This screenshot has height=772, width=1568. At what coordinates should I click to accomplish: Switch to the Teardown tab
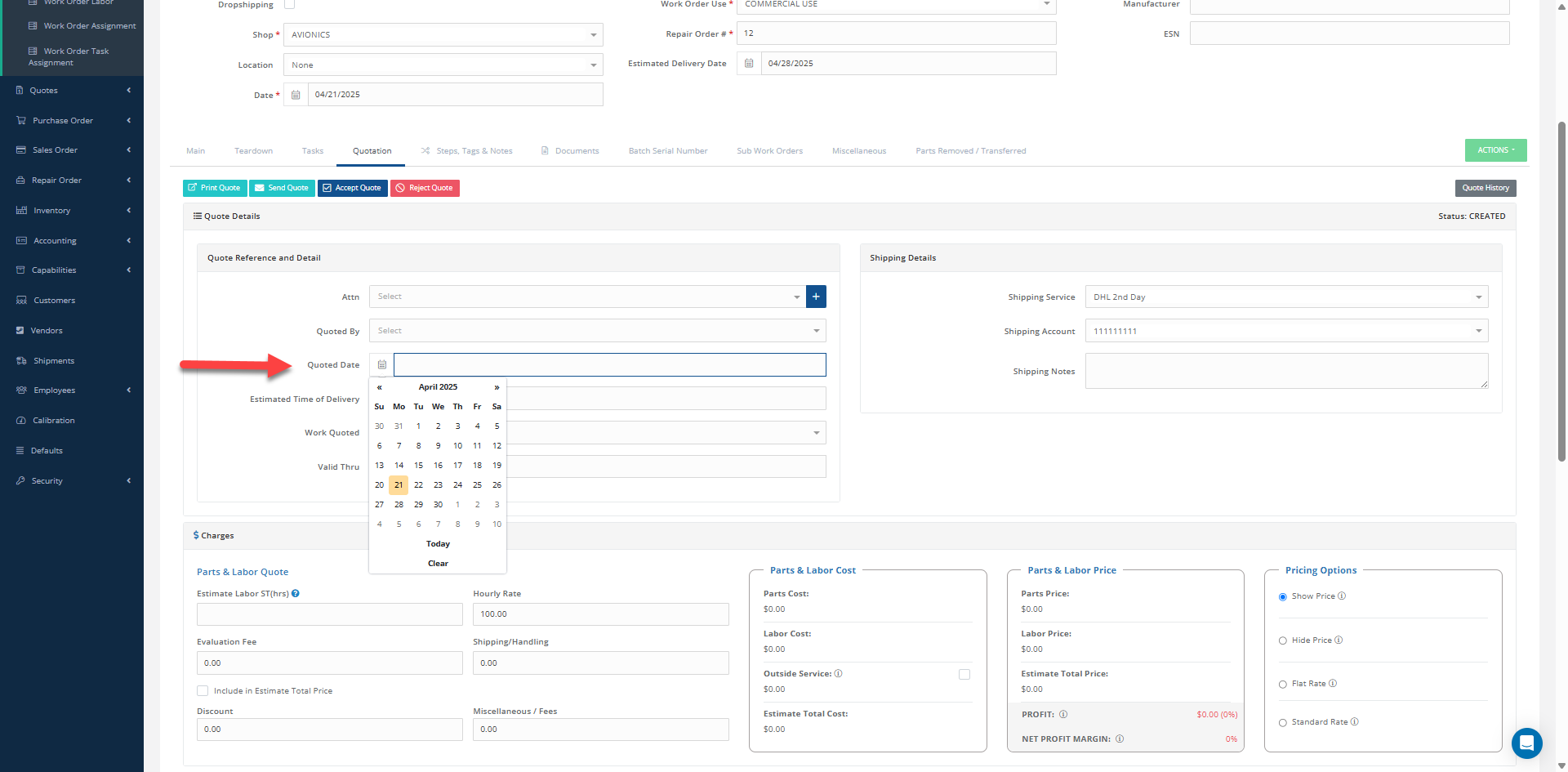pos(253,151)
